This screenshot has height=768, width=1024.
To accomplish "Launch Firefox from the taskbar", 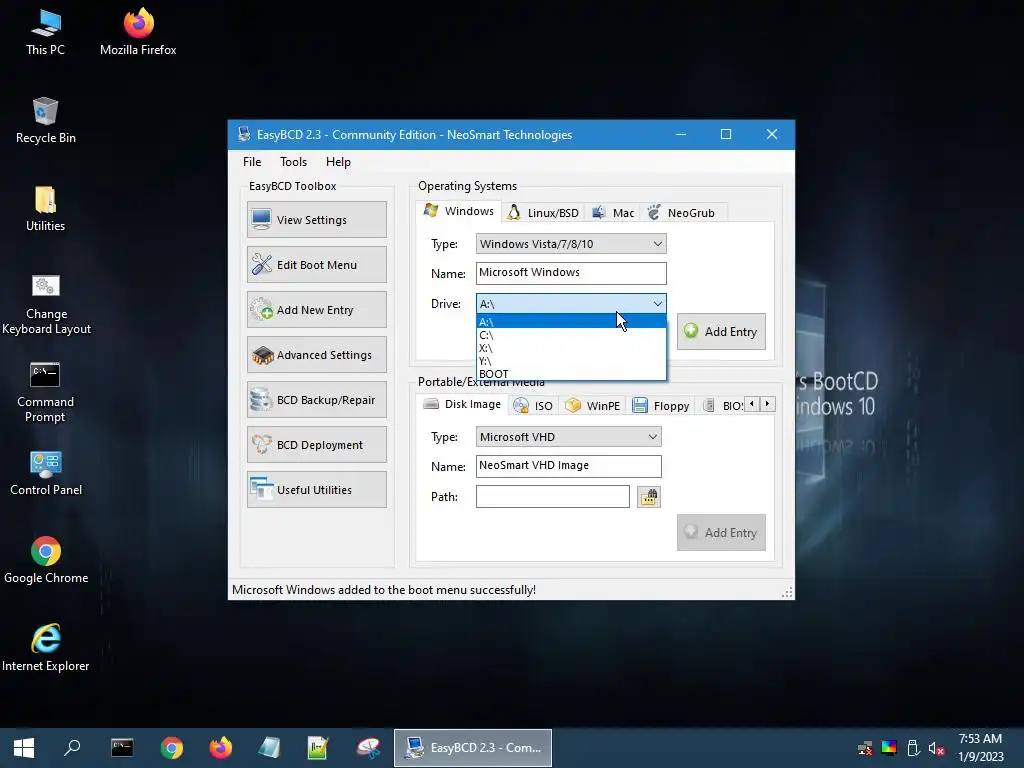I will [221, 748].
